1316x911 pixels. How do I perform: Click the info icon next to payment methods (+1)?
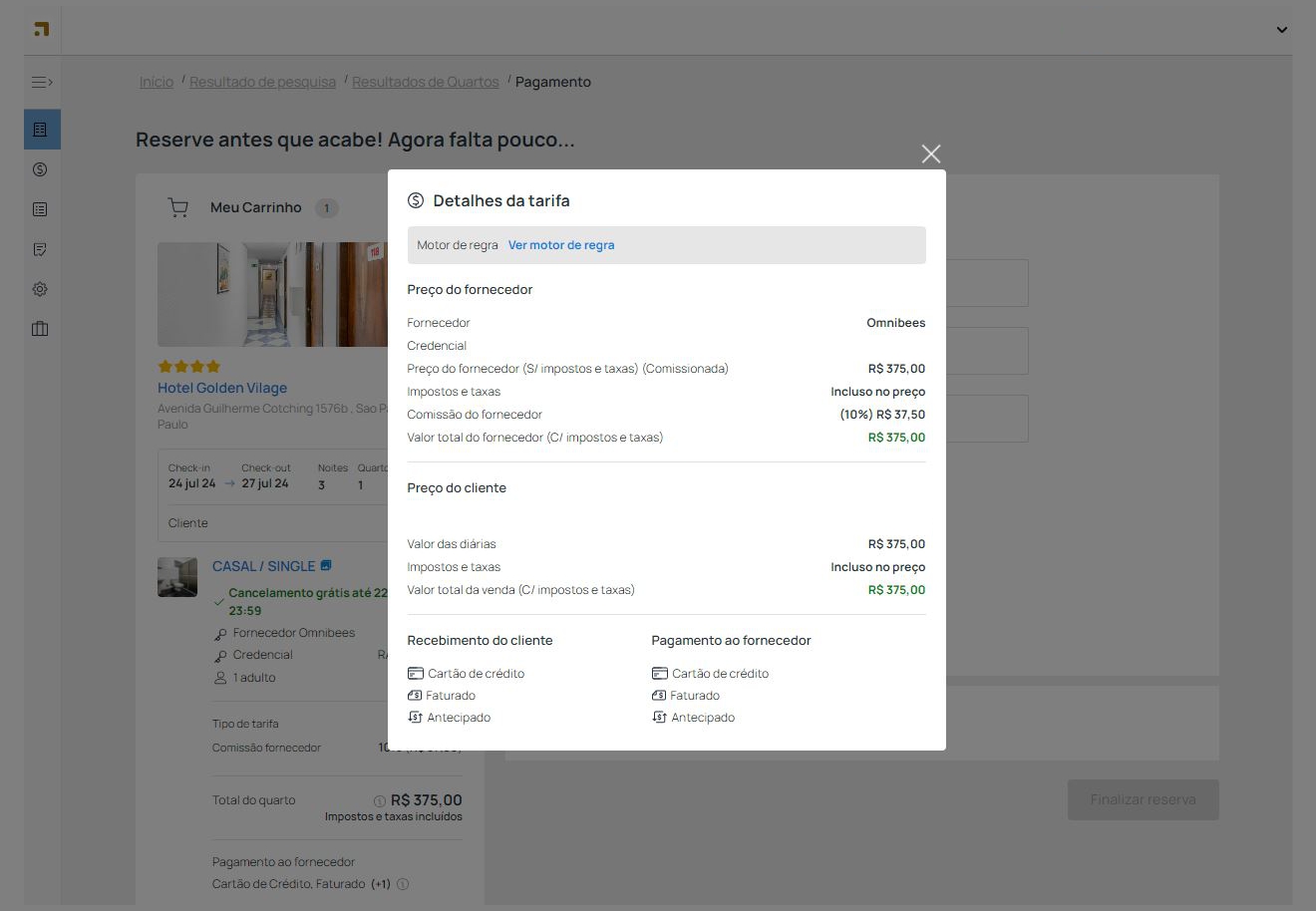[403, 884]
